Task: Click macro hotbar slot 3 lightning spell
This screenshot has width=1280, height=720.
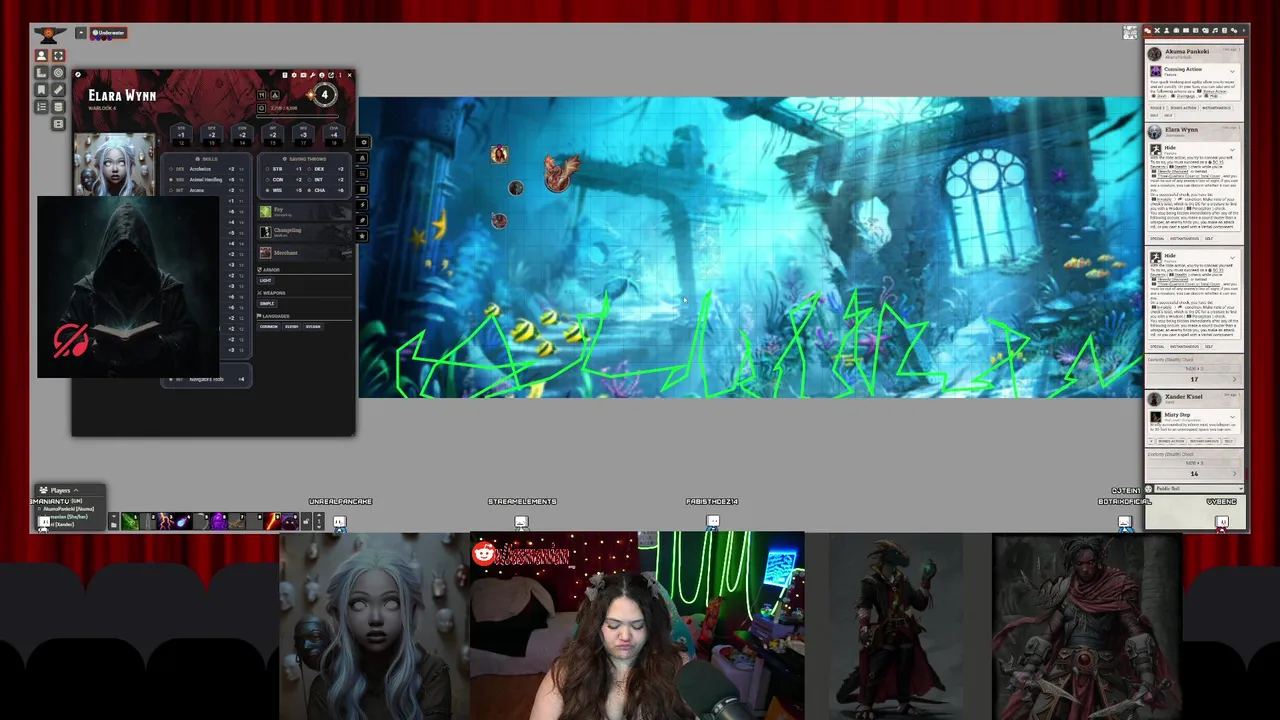Action: click(167, 521)
